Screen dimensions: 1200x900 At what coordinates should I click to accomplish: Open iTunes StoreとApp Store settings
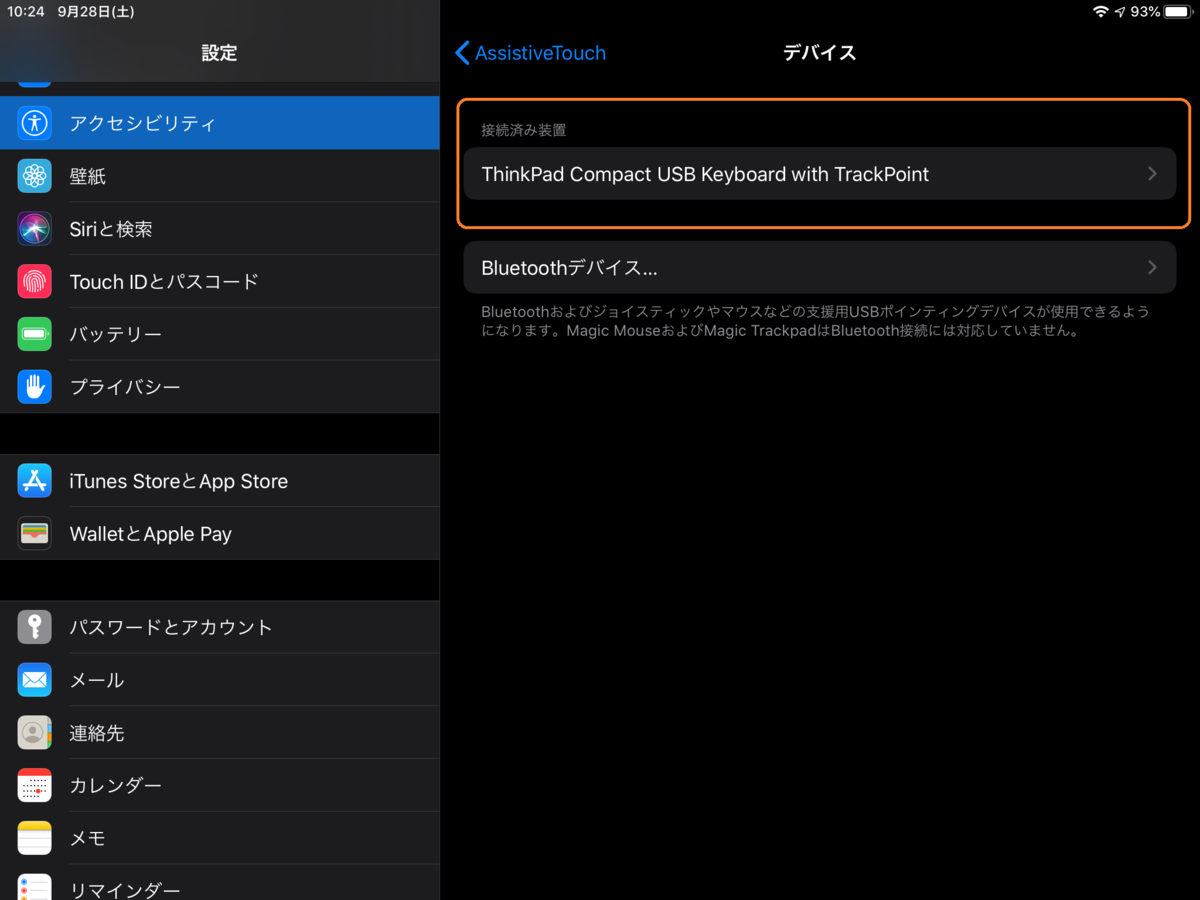click(x=220, y=481)
